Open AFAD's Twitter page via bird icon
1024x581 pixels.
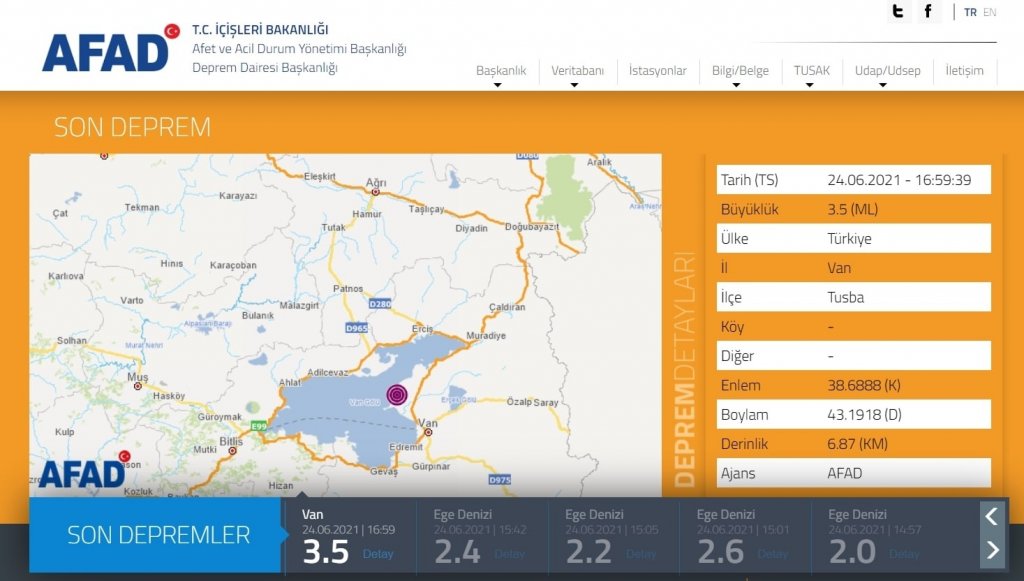tap(898, 12)
